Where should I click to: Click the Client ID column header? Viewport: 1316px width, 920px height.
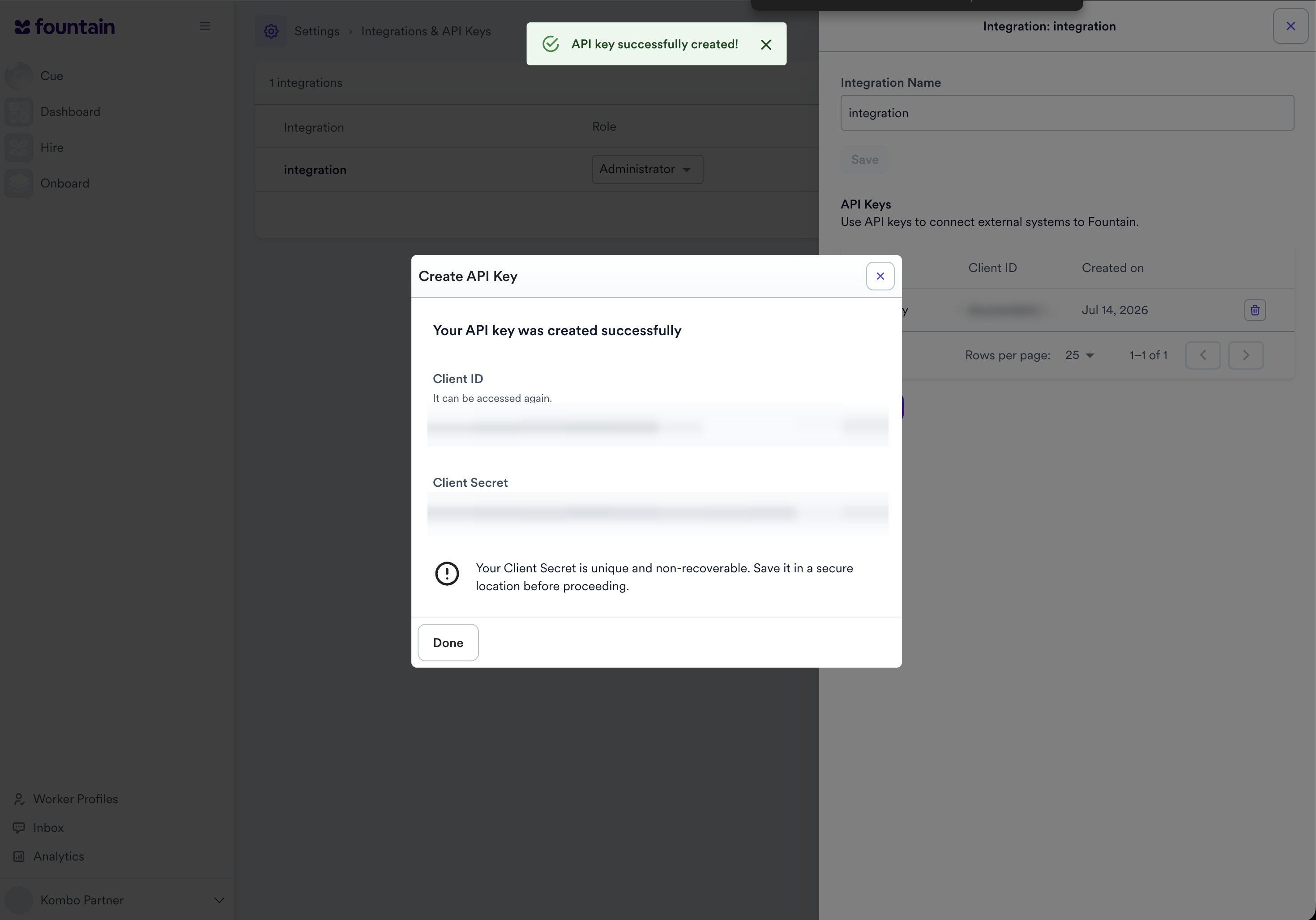[992, 268]
